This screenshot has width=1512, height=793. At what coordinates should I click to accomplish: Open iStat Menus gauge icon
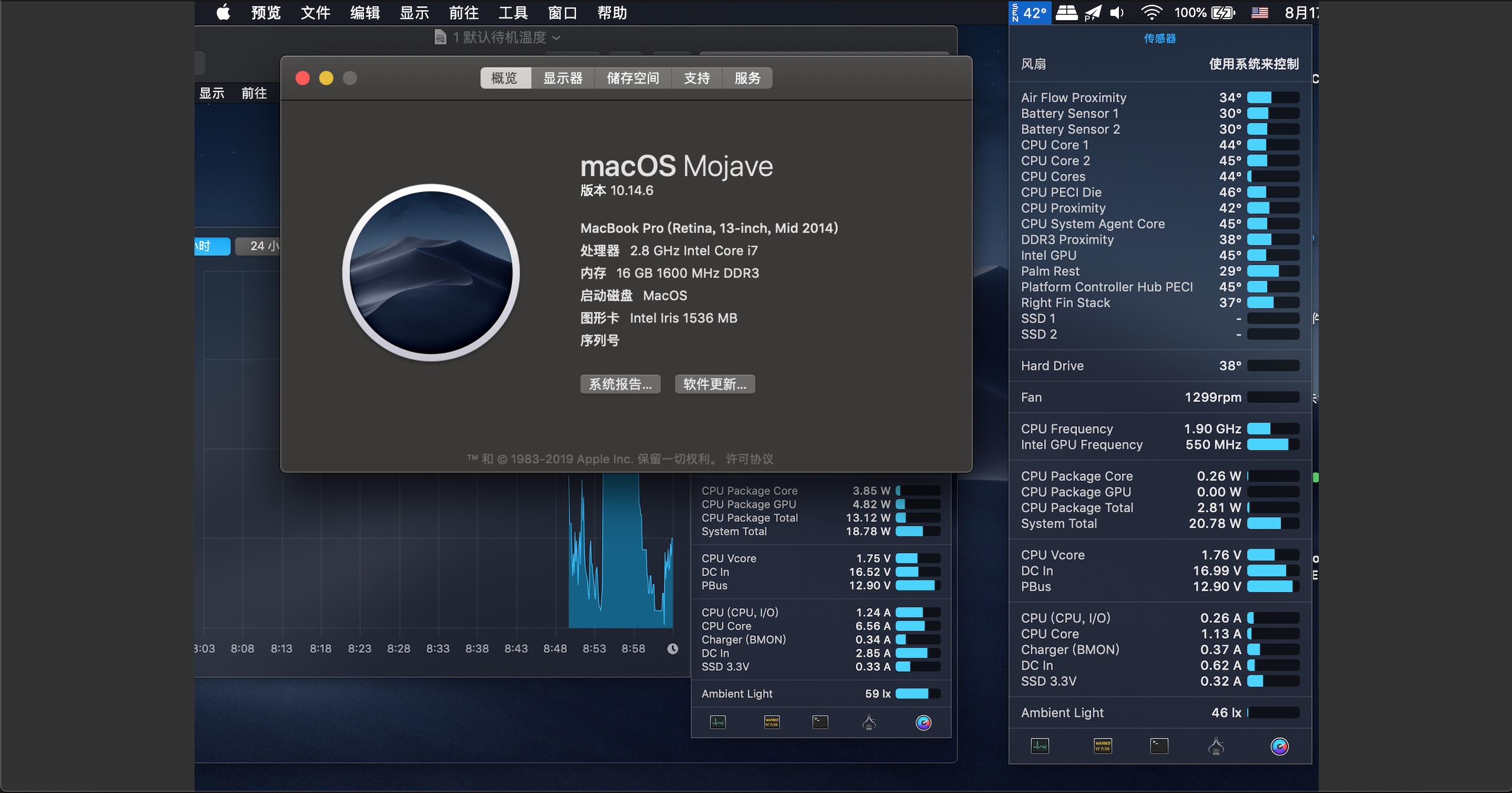coord(1279,746)
